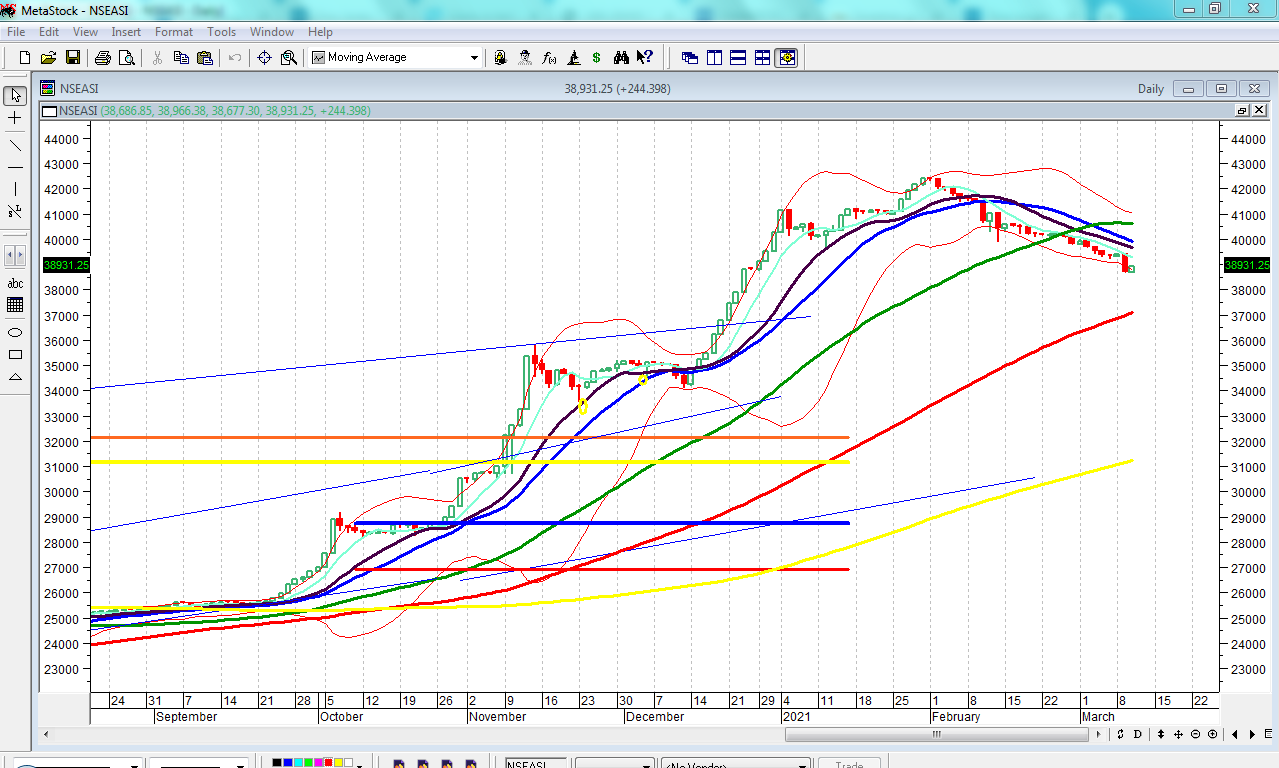Toggle the highlighted window layout button
Screen dimensions: 1279x768
click(787, 58)
